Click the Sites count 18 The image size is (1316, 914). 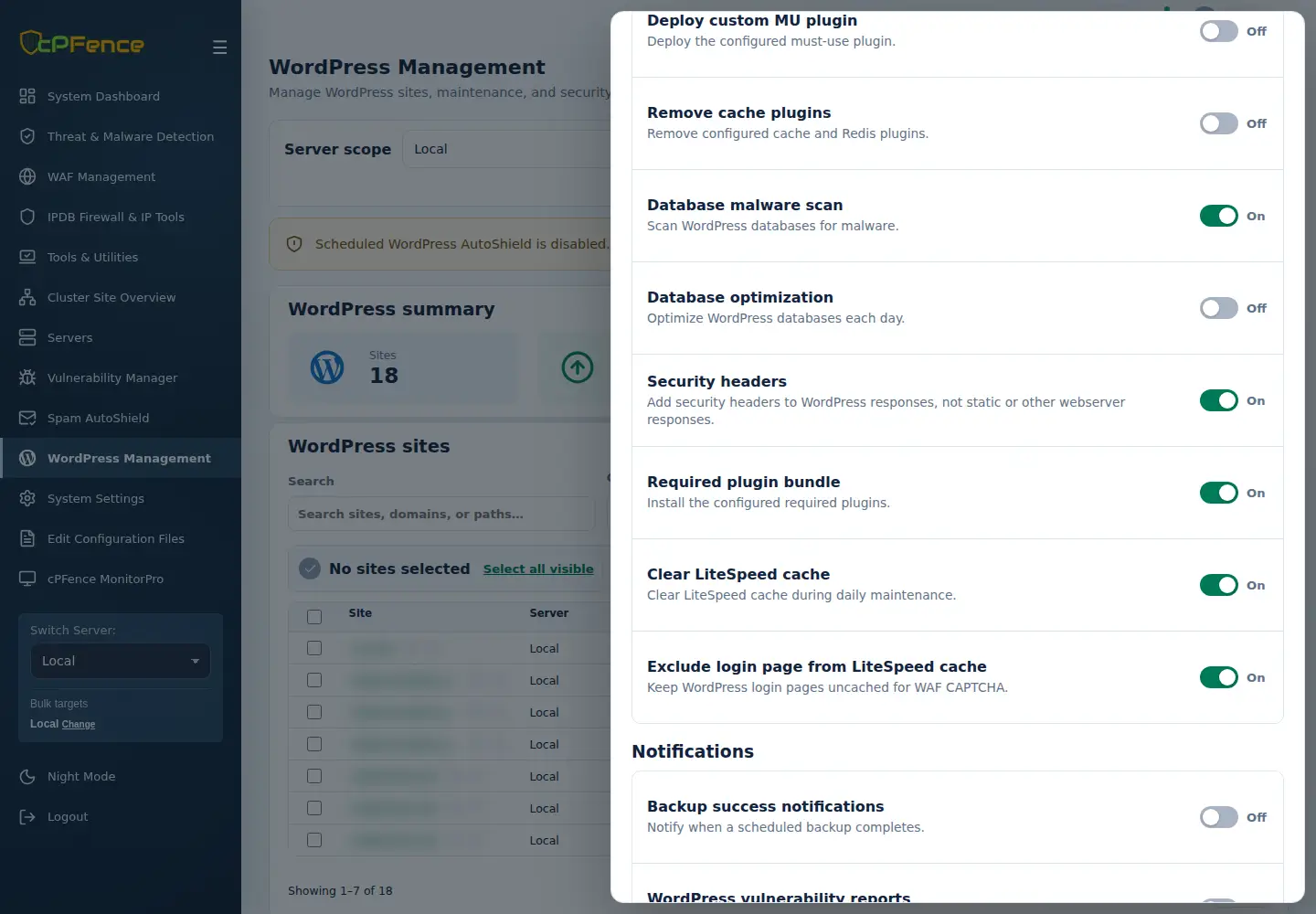(x=384, y=376)
